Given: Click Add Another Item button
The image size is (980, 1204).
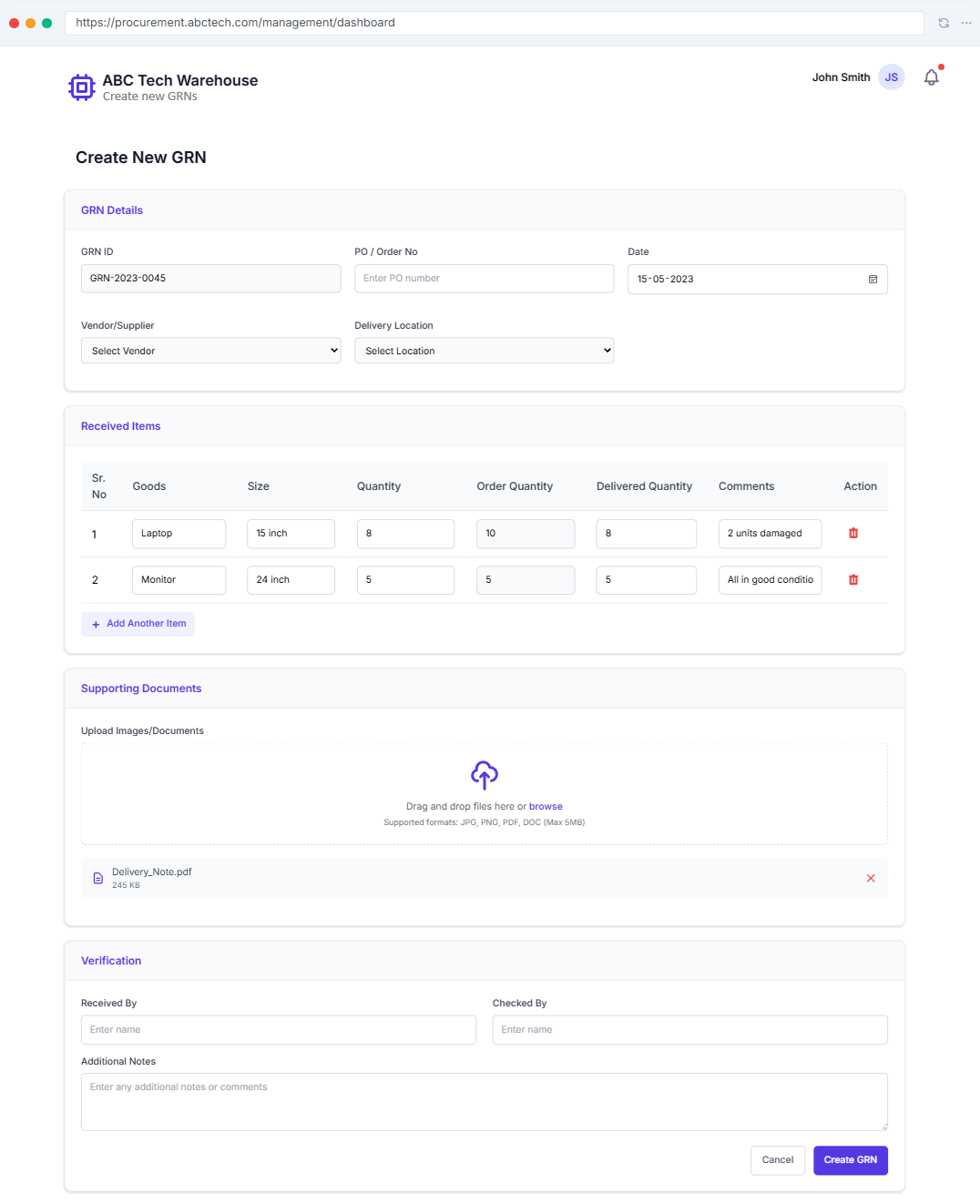Looking at the screenshot, I should [x=138, y=624].
